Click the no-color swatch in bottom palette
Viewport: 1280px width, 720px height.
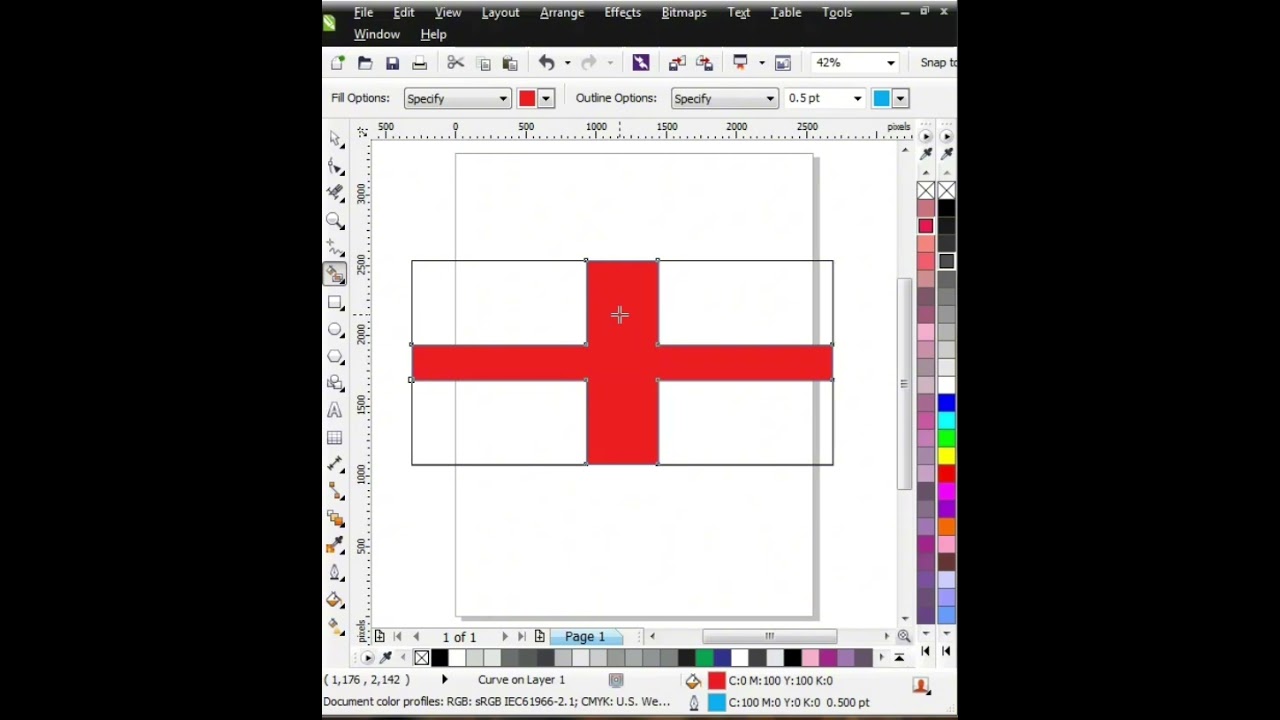coord(421,658)
